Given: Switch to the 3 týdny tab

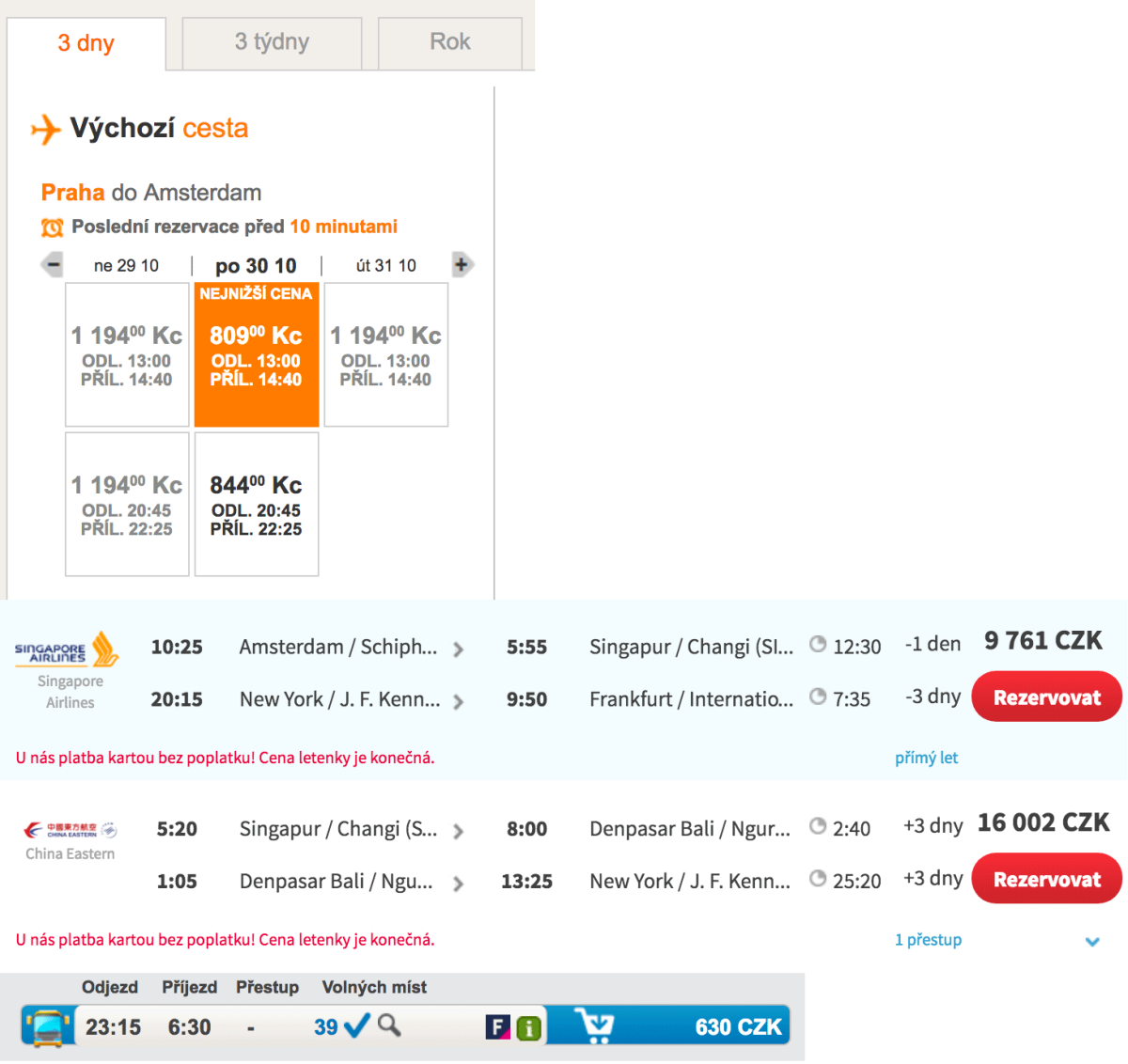Looking at the screenshot, I should (x=272, y=43).
